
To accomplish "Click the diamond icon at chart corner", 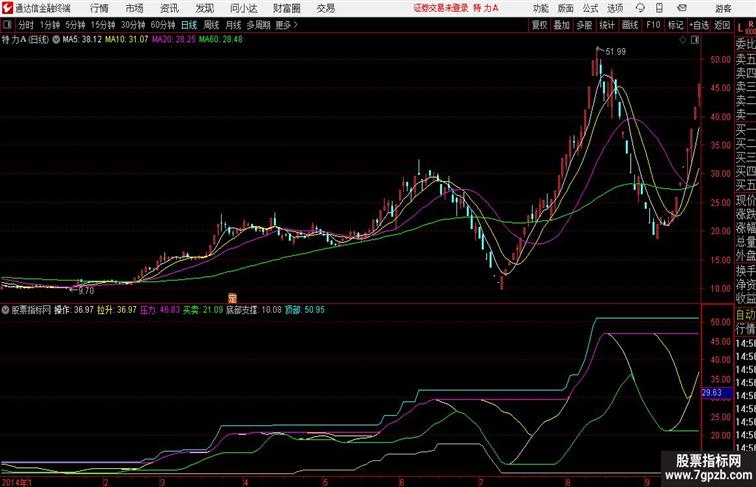I will (683, 40).
